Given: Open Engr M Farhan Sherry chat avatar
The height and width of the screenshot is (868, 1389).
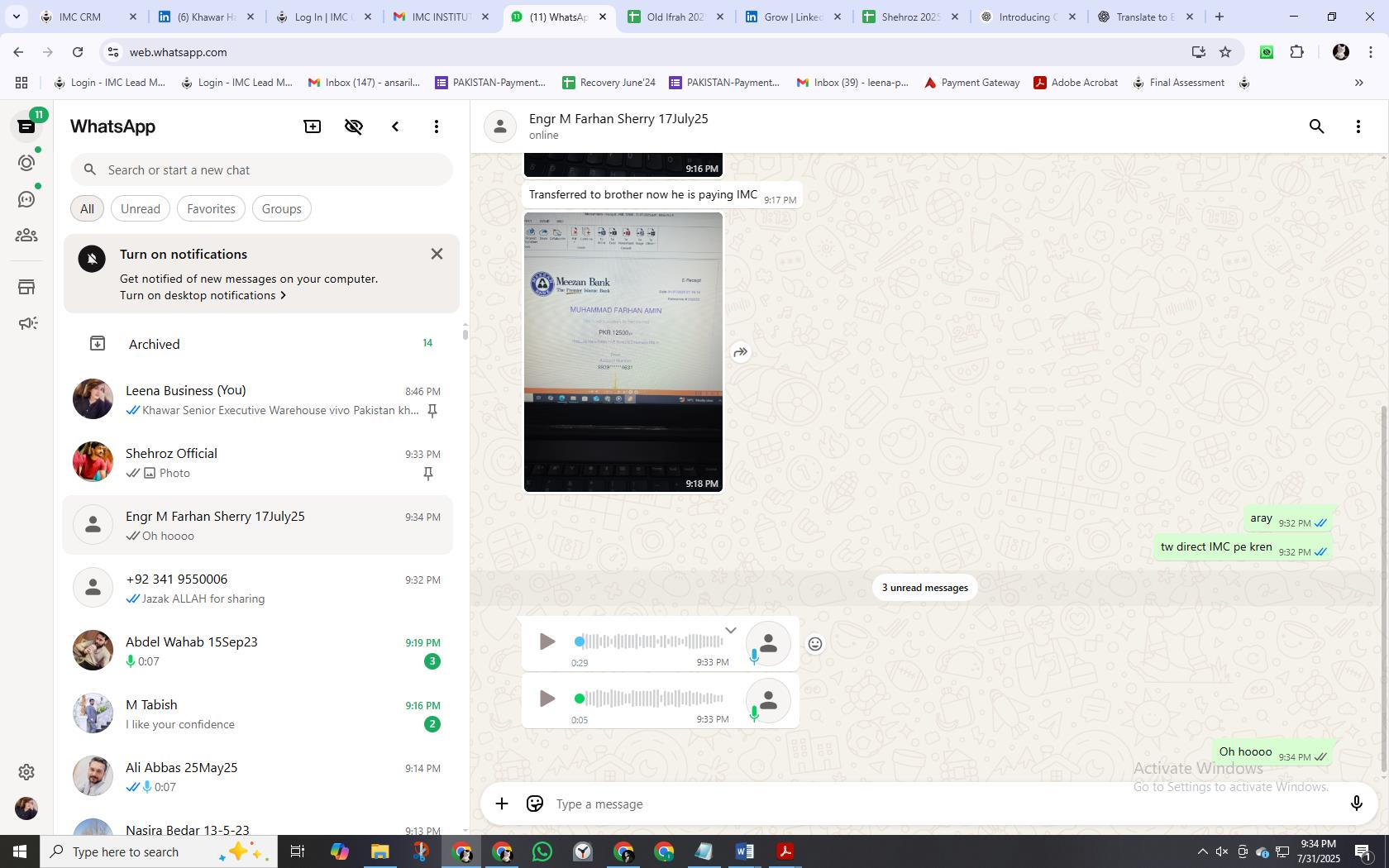Looking at the screenshot, I should pyautogui.click(x=93, y=525).
